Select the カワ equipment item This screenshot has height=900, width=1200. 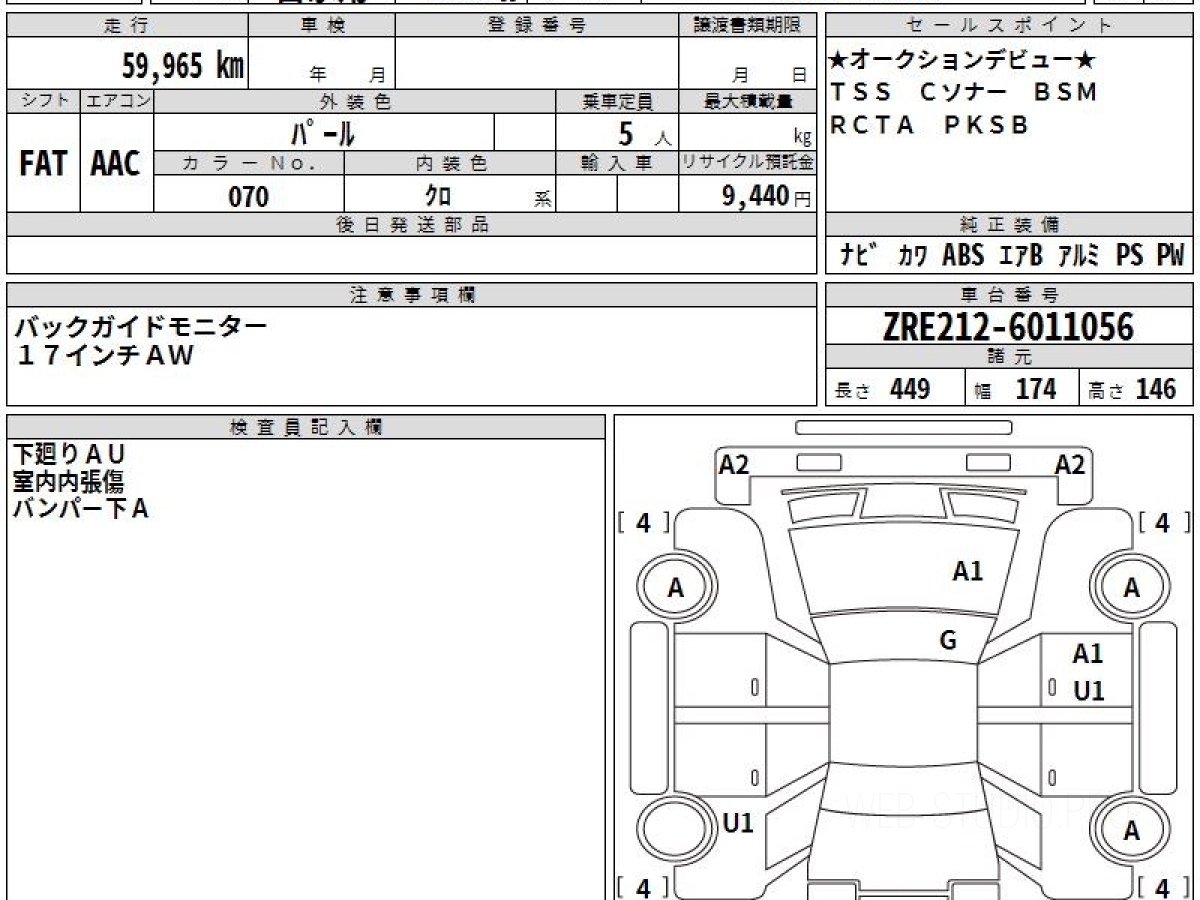[x=912, y=256]
